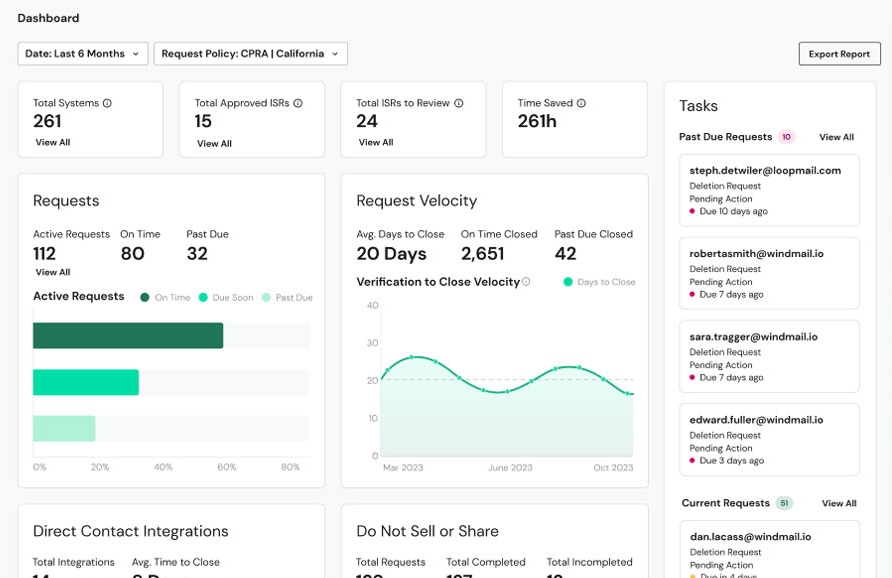892x578 pixels.
Task: Click the Dashboard page title
Action: [x=48, y=18]
